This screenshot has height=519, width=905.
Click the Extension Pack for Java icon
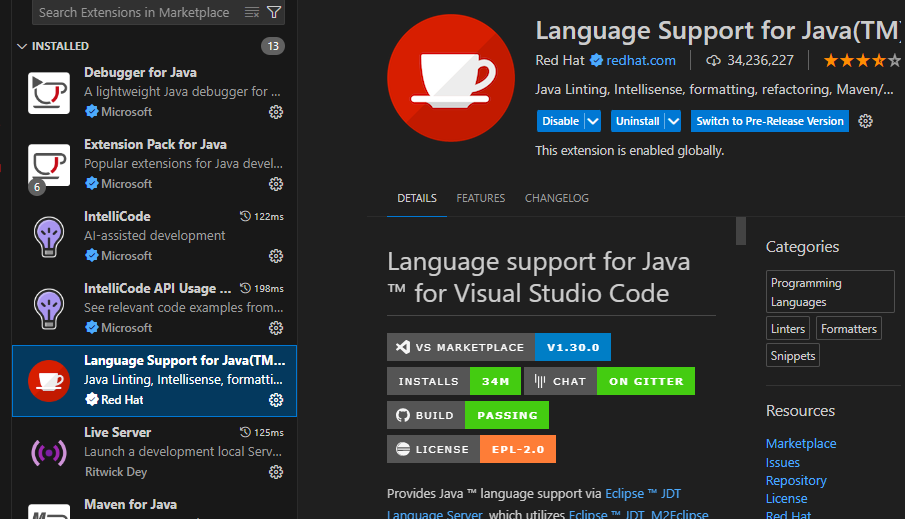(49, 165)
